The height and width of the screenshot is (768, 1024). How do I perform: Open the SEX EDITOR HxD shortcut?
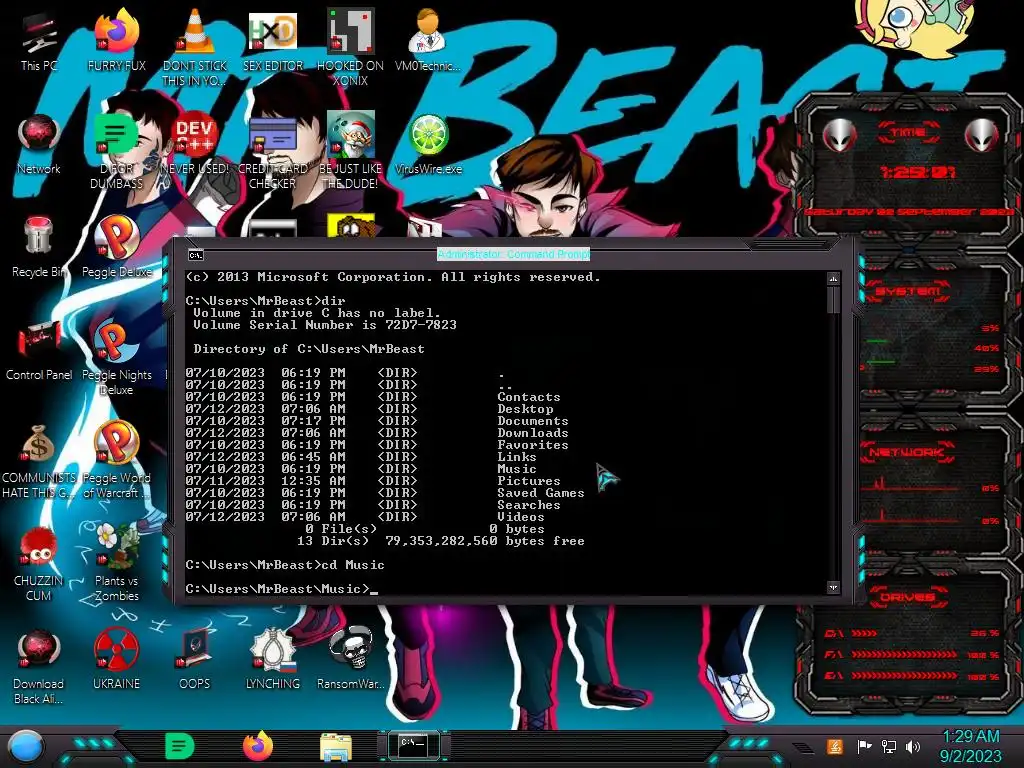(273, 40)
